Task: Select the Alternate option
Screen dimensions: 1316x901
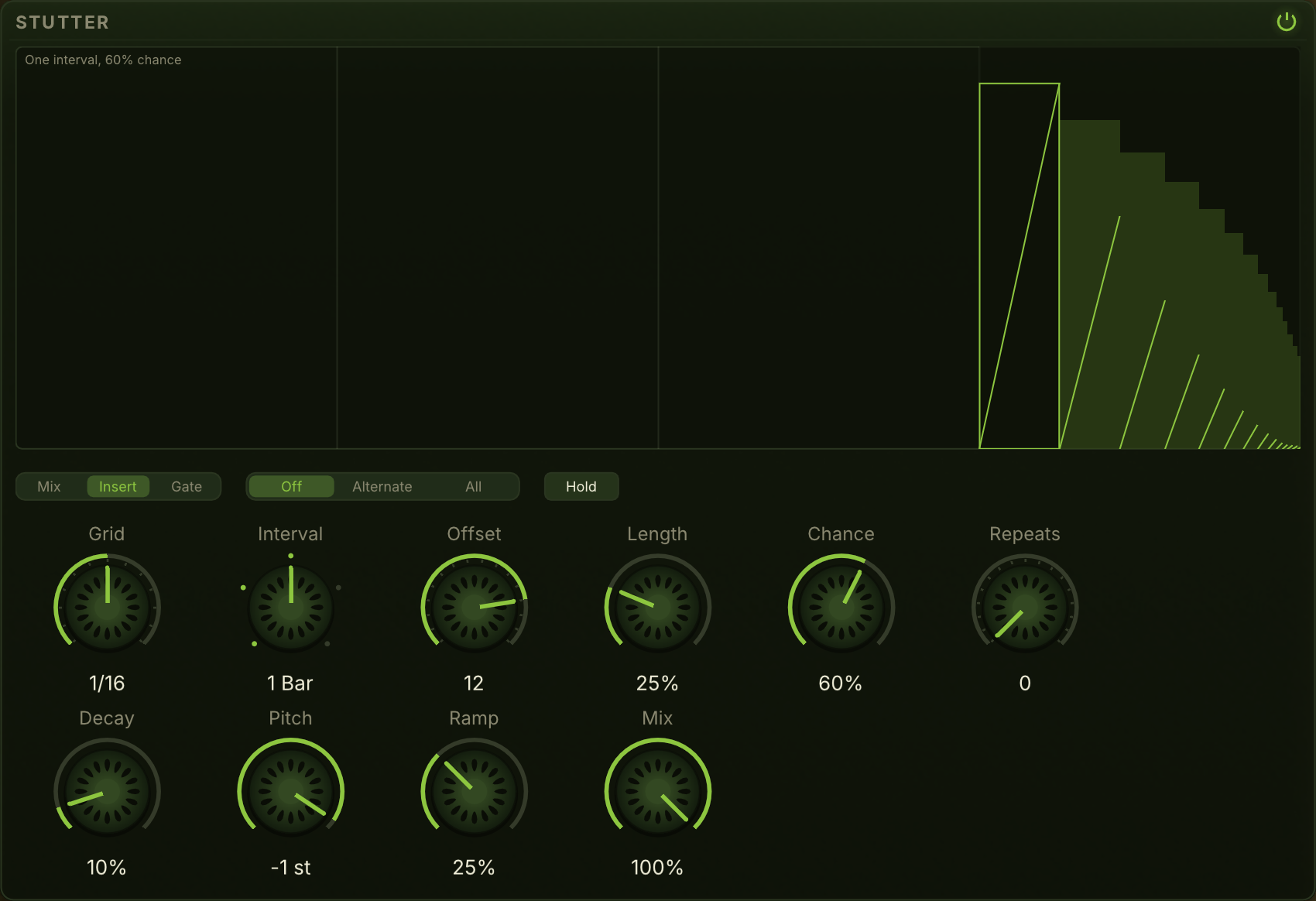Action: [x=382, y=486]
